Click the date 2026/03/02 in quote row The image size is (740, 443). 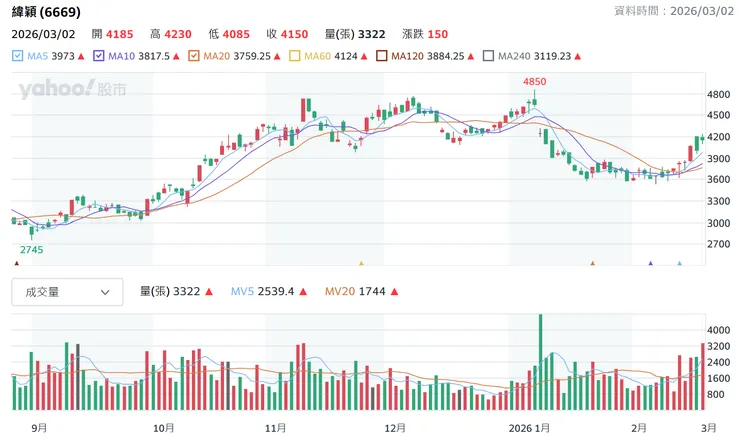43,34
